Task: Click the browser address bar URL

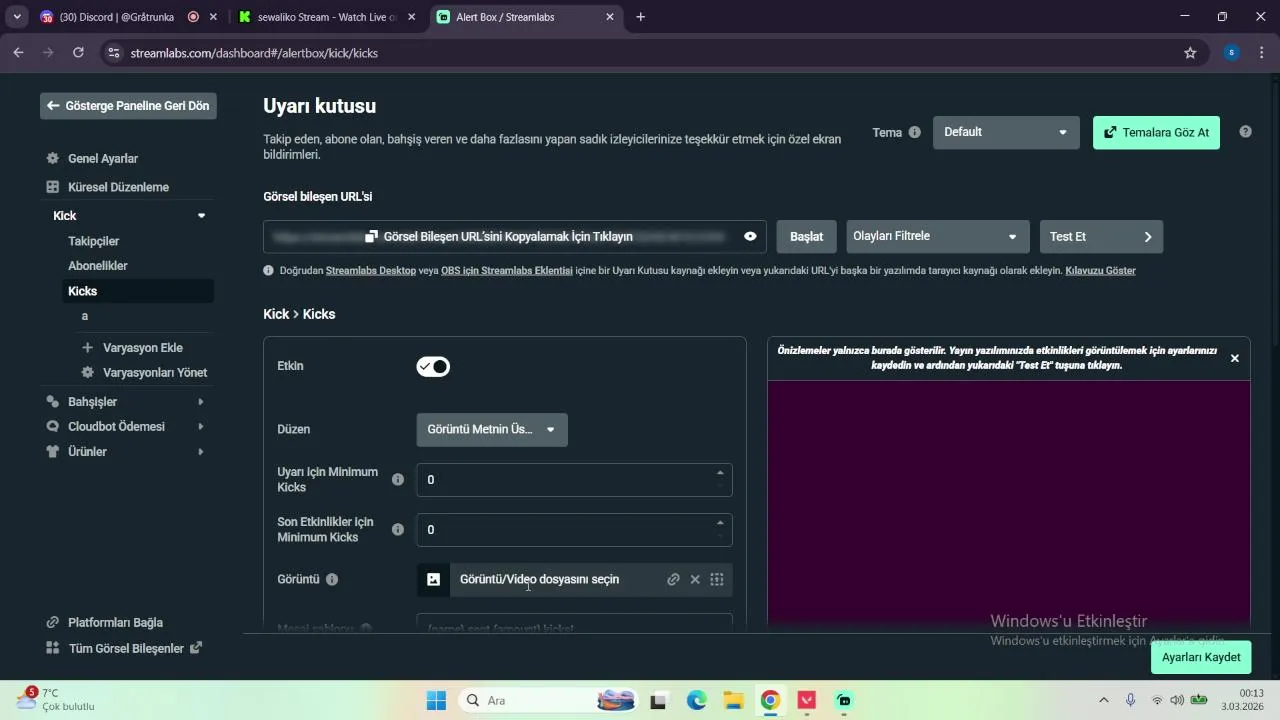Action: [254, 53]
